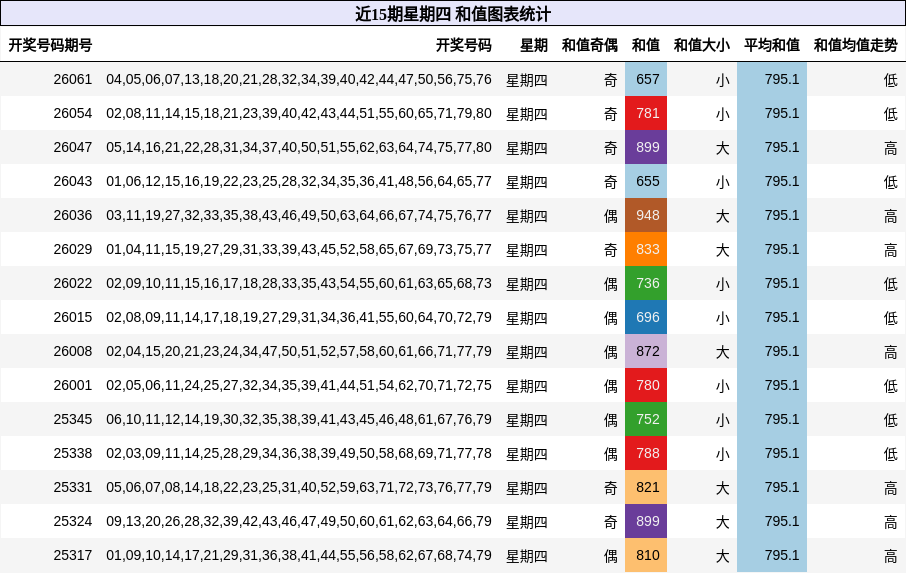Click the red sum value cell 781

click(x=646, y=113)
